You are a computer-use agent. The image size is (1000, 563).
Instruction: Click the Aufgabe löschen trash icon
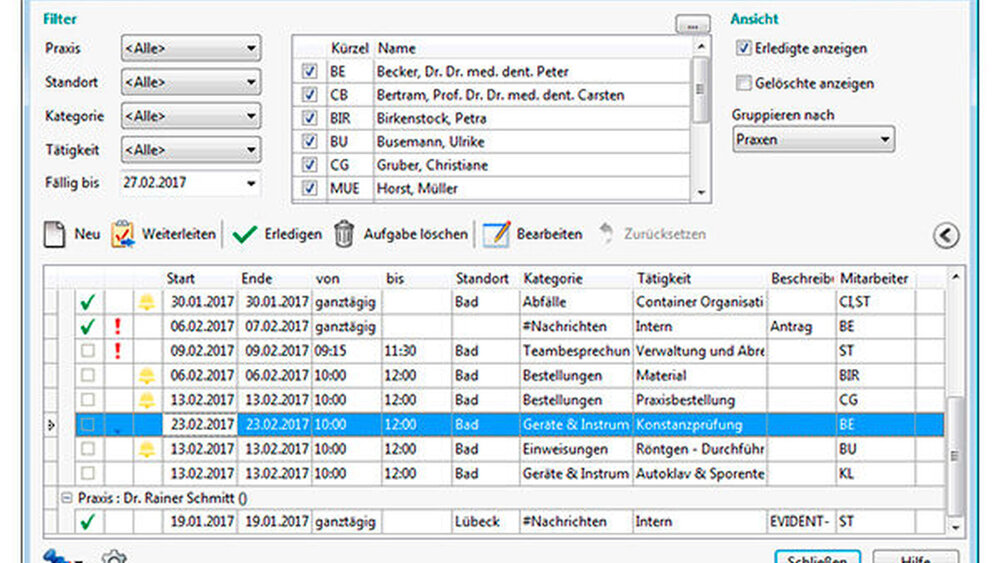(344, 234)
